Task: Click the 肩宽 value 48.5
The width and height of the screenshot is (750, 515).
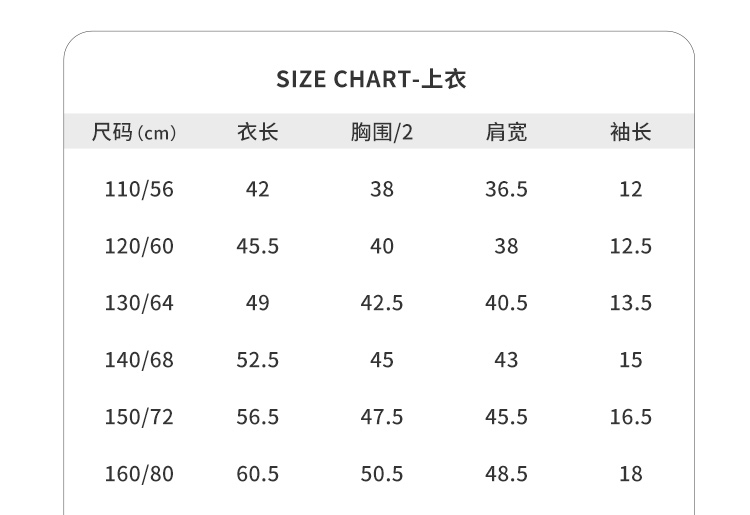Action: click(x=506, y=474)
